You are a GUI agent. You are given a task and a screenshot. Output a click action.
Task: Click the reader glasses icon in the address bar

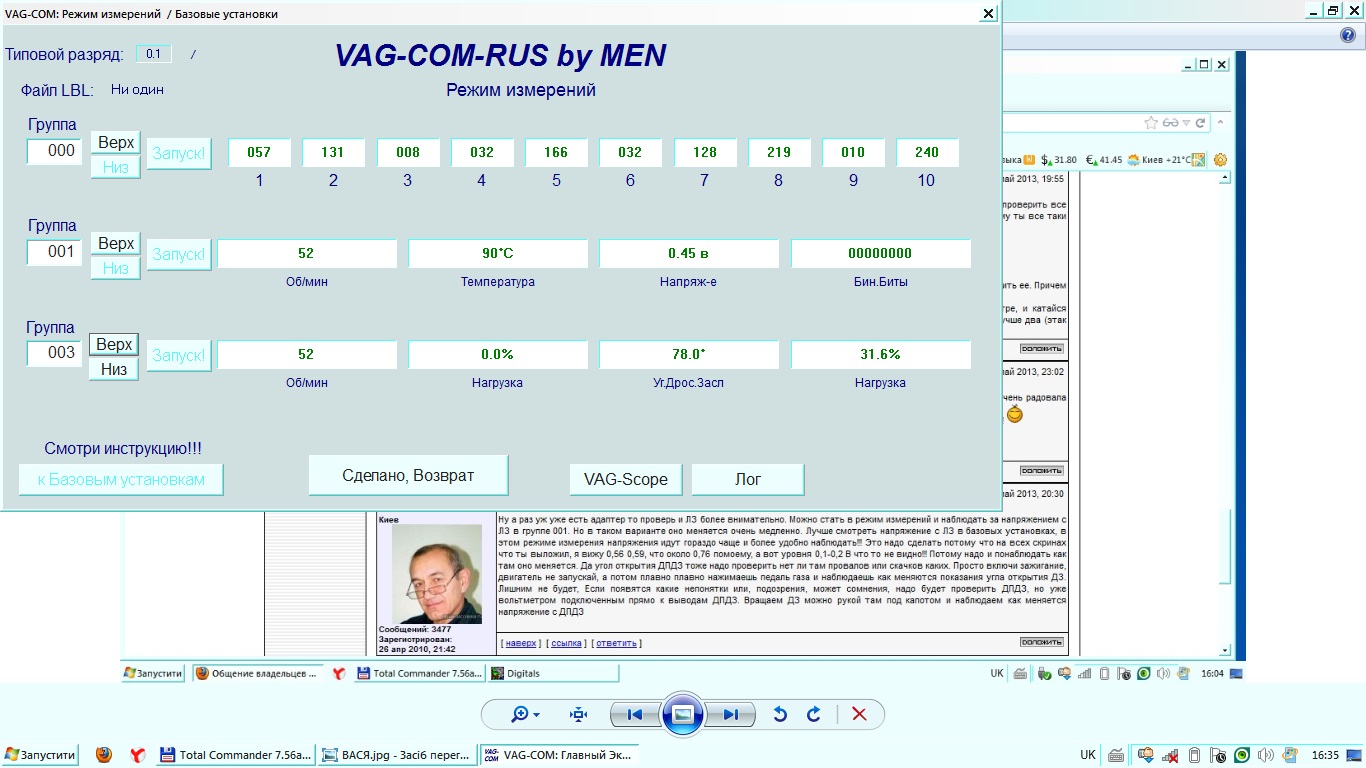1169,123
